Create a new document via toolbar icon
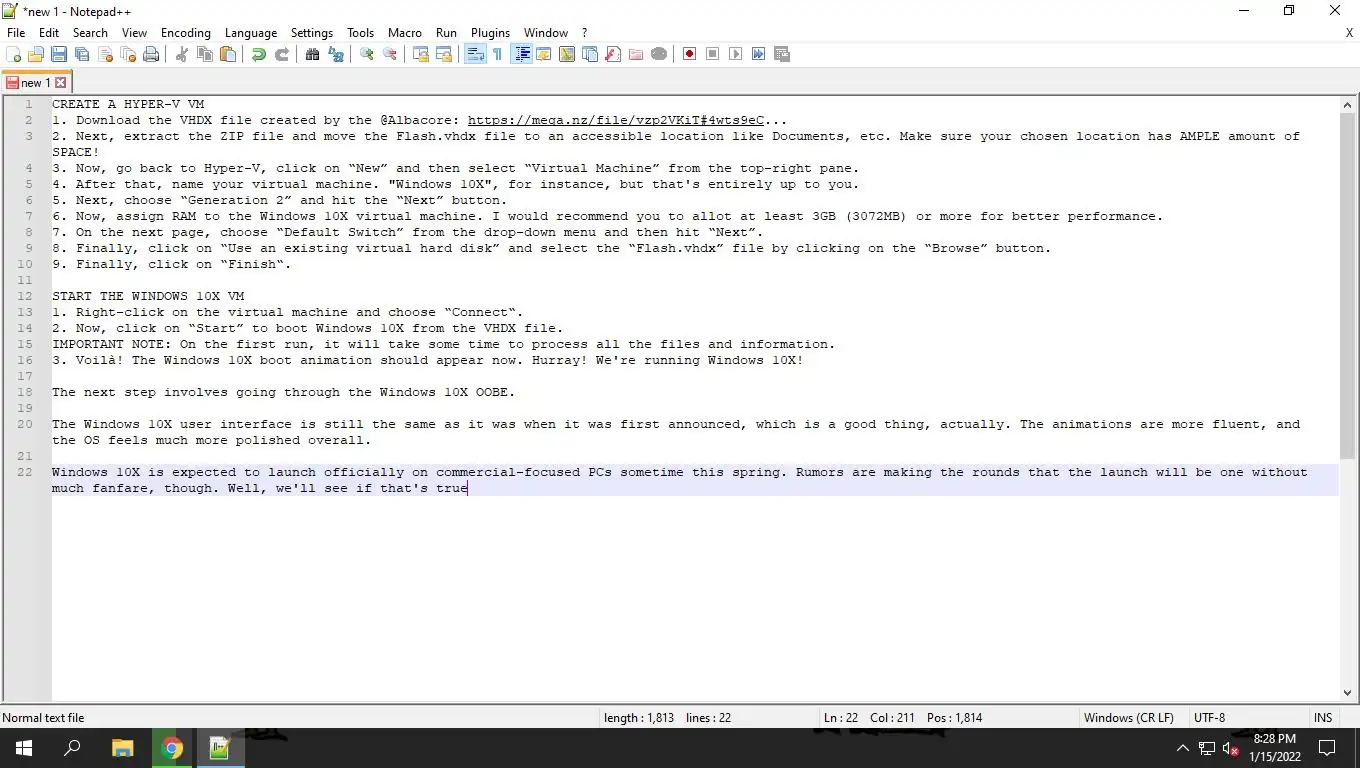The height and width of the screenshot is (768, 1360). point(13,54)
